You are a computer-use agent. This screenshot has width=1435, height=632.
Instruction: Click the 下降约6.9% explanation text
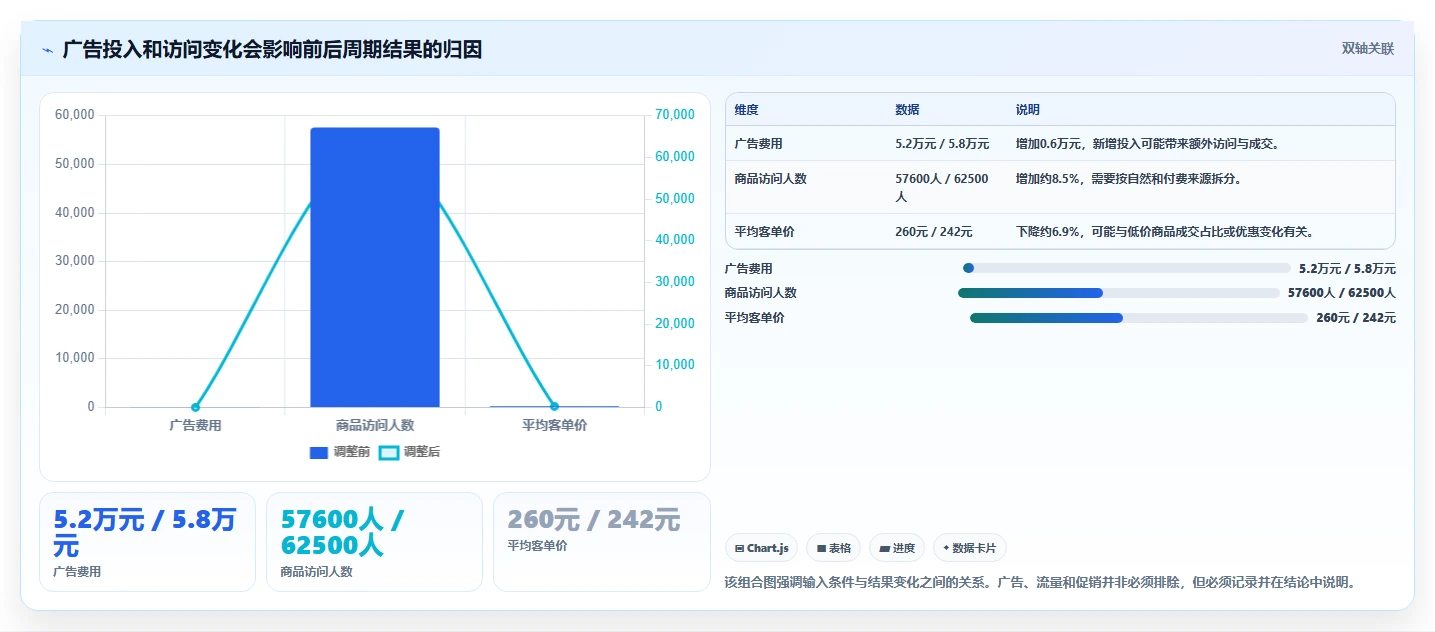point(1165,232)
